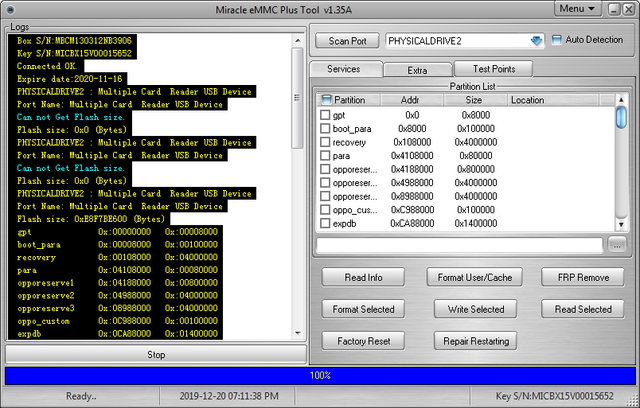
Task: Click the 0x108000 recovery address cell
Action: [412, 142]
